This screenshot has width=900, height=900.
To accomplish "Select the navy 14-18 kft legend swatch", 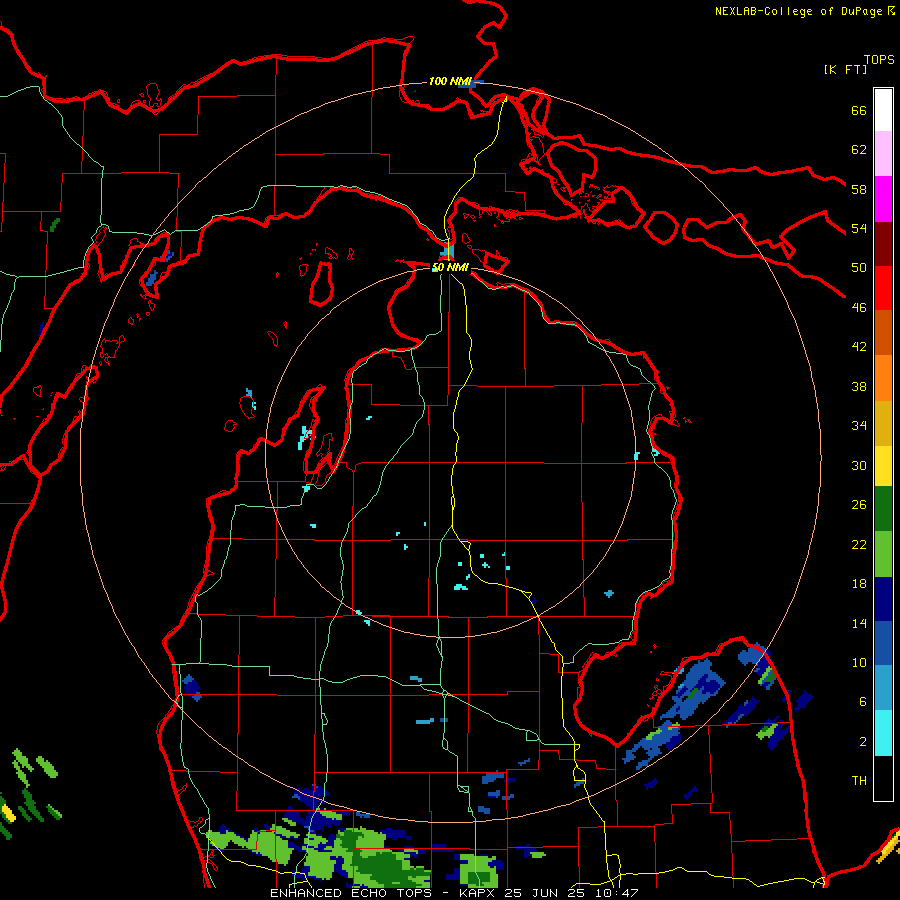I will 883,599.
